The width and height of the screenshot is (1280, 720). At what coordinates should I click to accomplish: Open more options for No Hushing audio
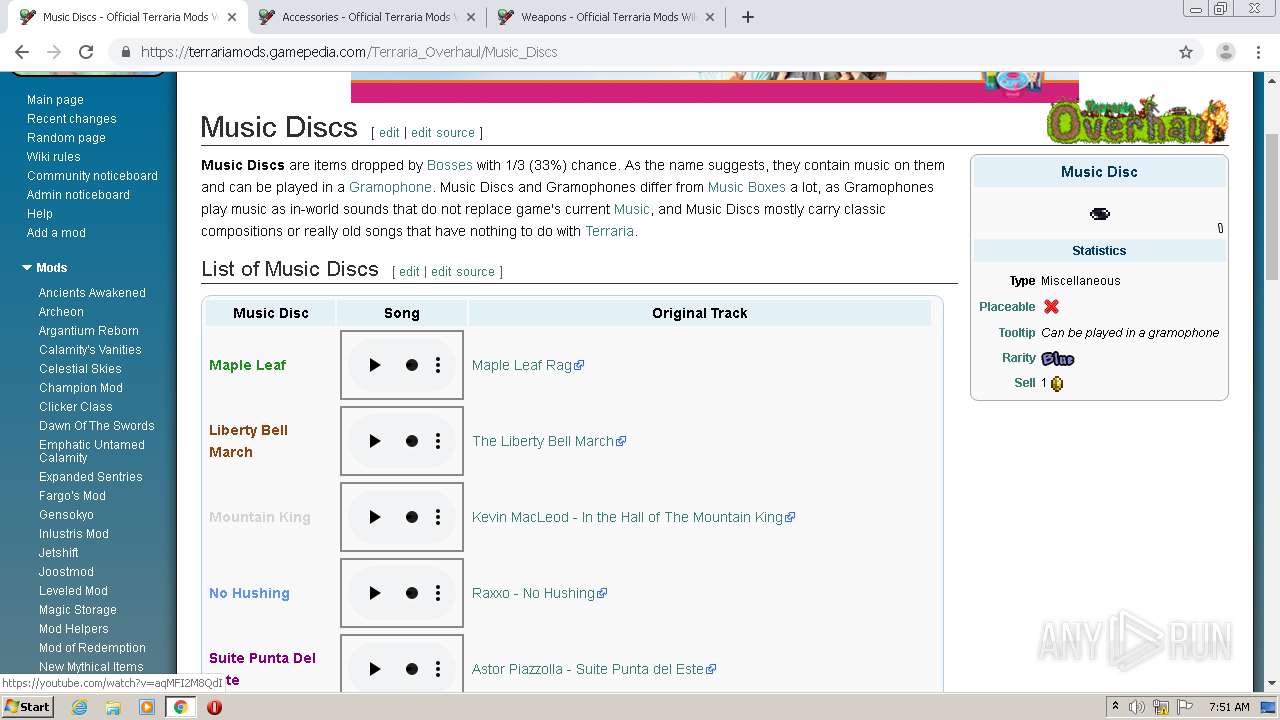[438, 593]
